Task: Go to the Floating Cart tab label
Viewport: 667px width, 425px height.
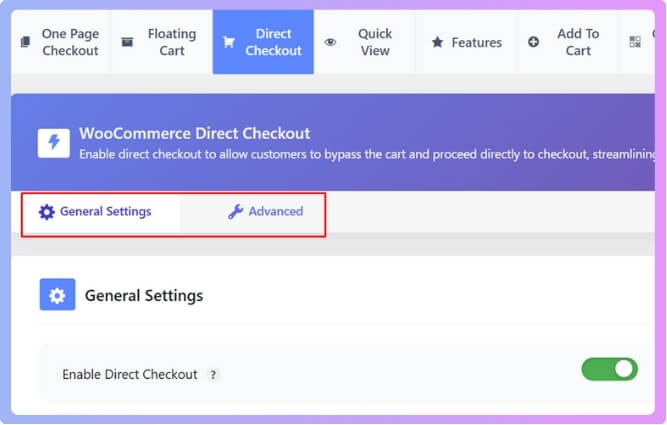Action: click(172, 42)
